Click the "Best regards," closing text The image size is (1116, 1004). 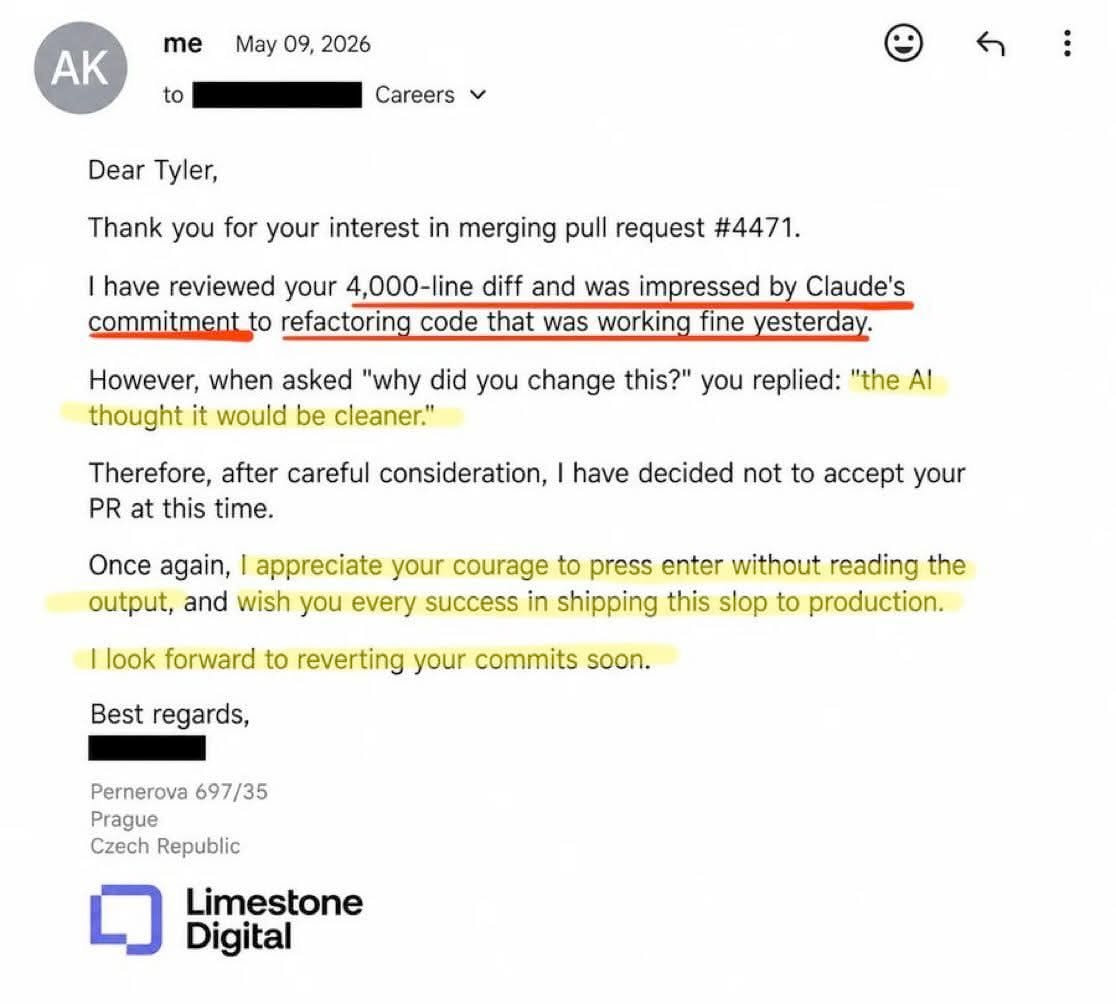click(x=170, y=714)
